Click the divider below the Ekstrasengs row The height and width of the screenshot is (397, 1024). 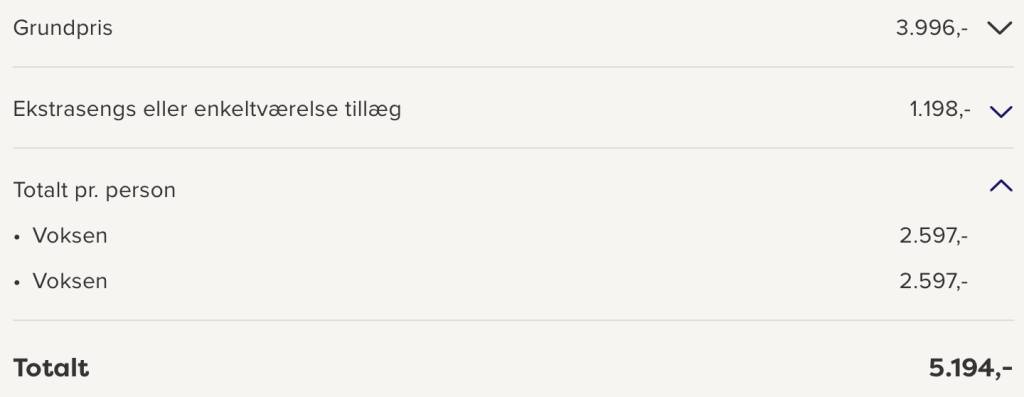click(513, 148)
